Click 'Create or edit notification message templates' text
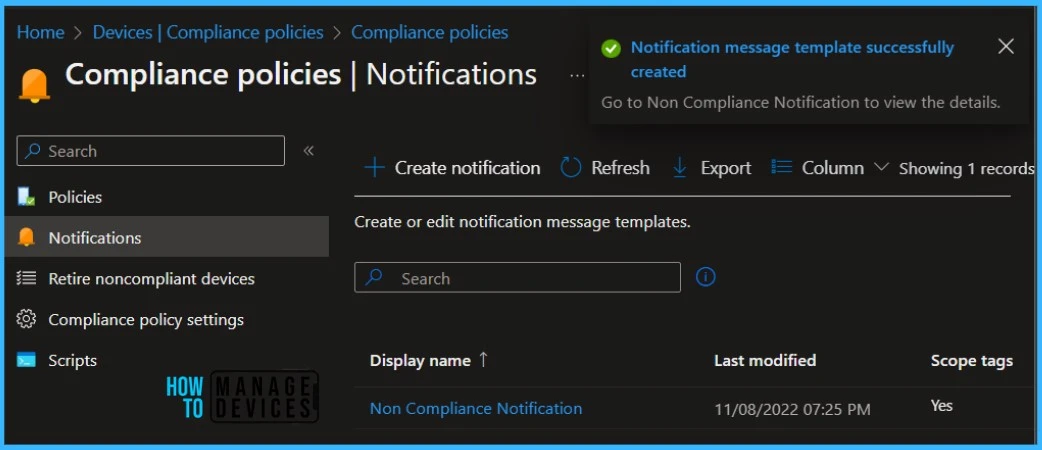Screen dimensions: 1042x450 pyautogui.click(x=522, y=222)
